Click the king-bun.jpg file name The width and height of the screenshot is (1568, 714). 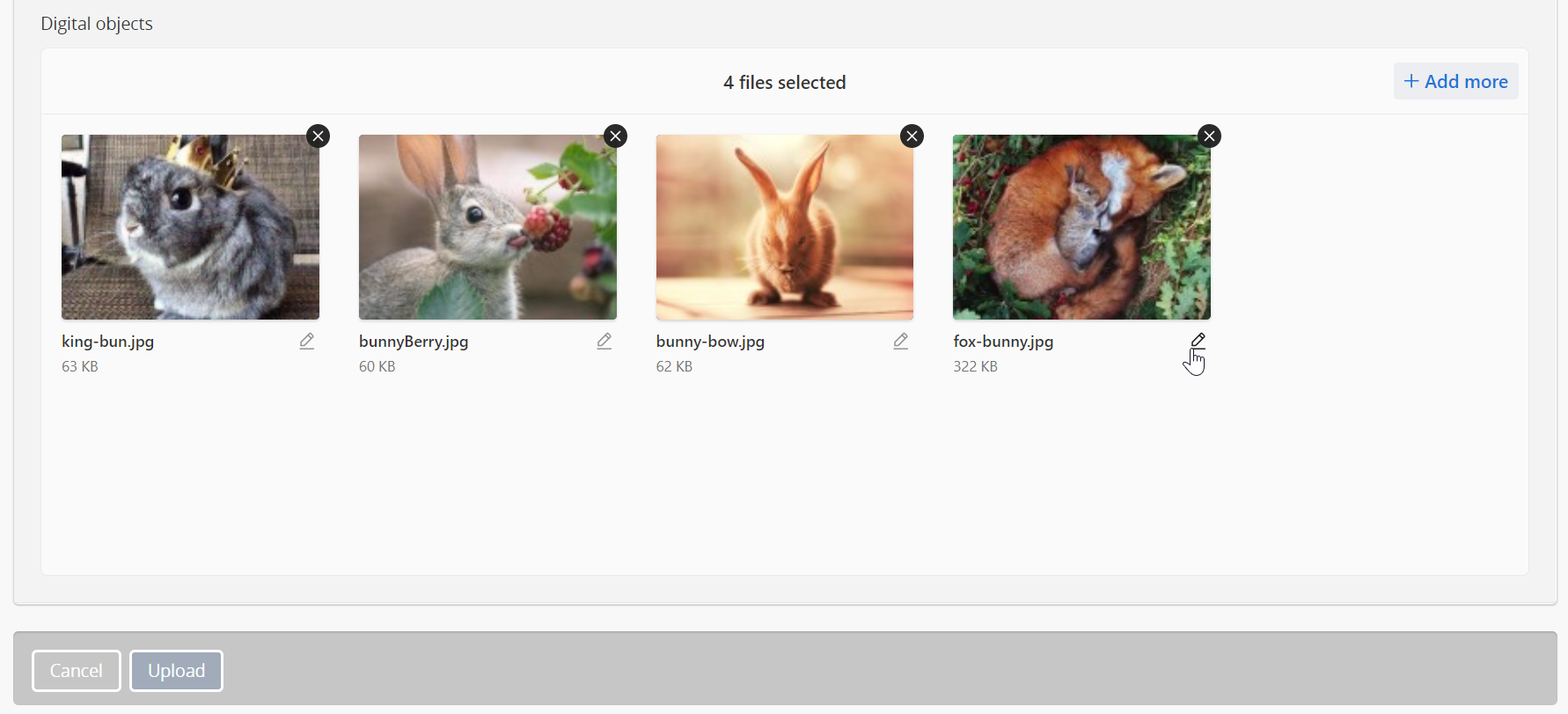click(x=108, y=342)
